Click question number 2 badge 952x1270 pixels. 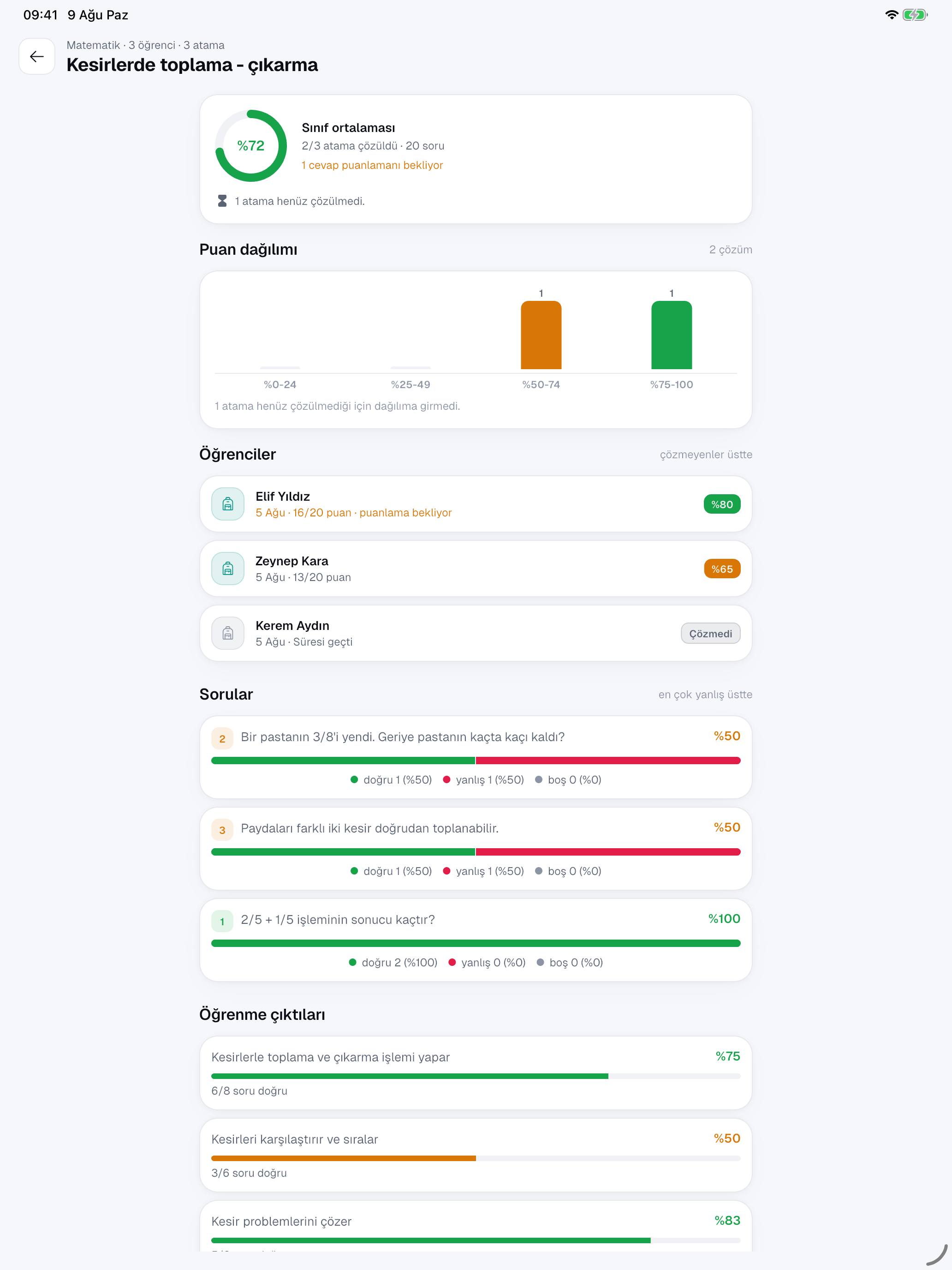click(222, 738)
